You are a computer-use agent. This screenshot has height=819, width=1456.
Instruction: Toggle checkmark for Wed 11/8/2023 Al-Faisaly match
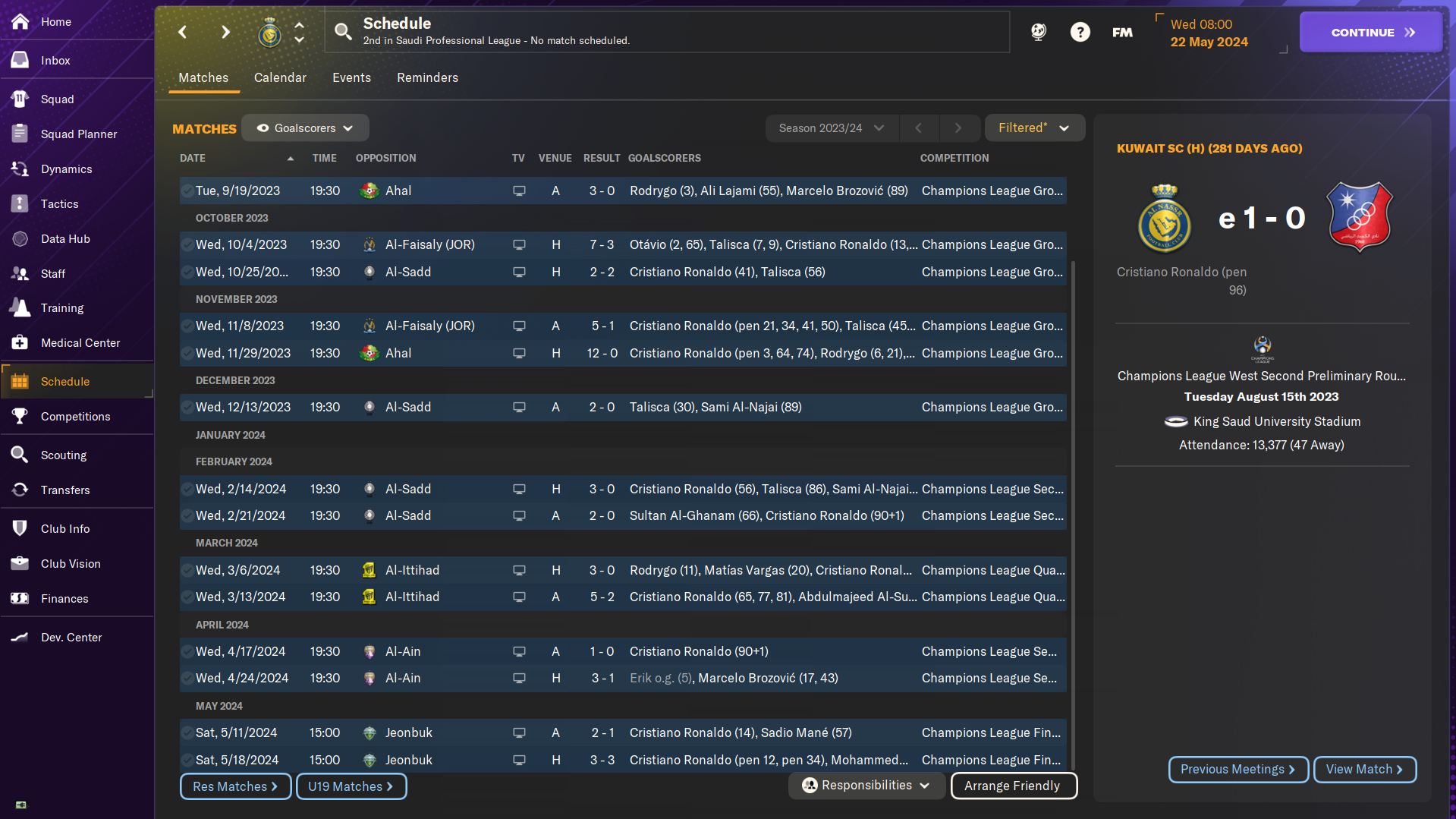pyautogui.click(x=187, y=326)
